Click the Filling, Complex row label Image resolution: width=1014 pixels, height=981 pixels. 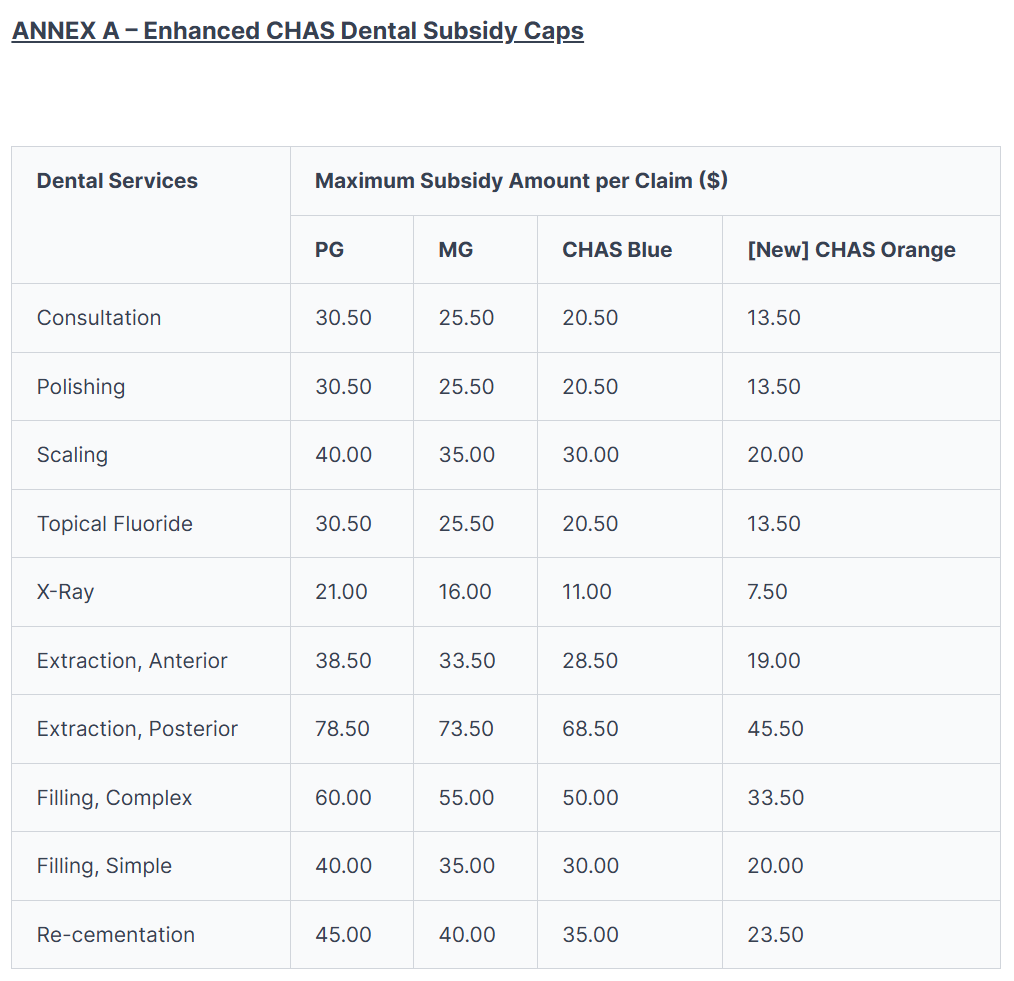(114, 798)
